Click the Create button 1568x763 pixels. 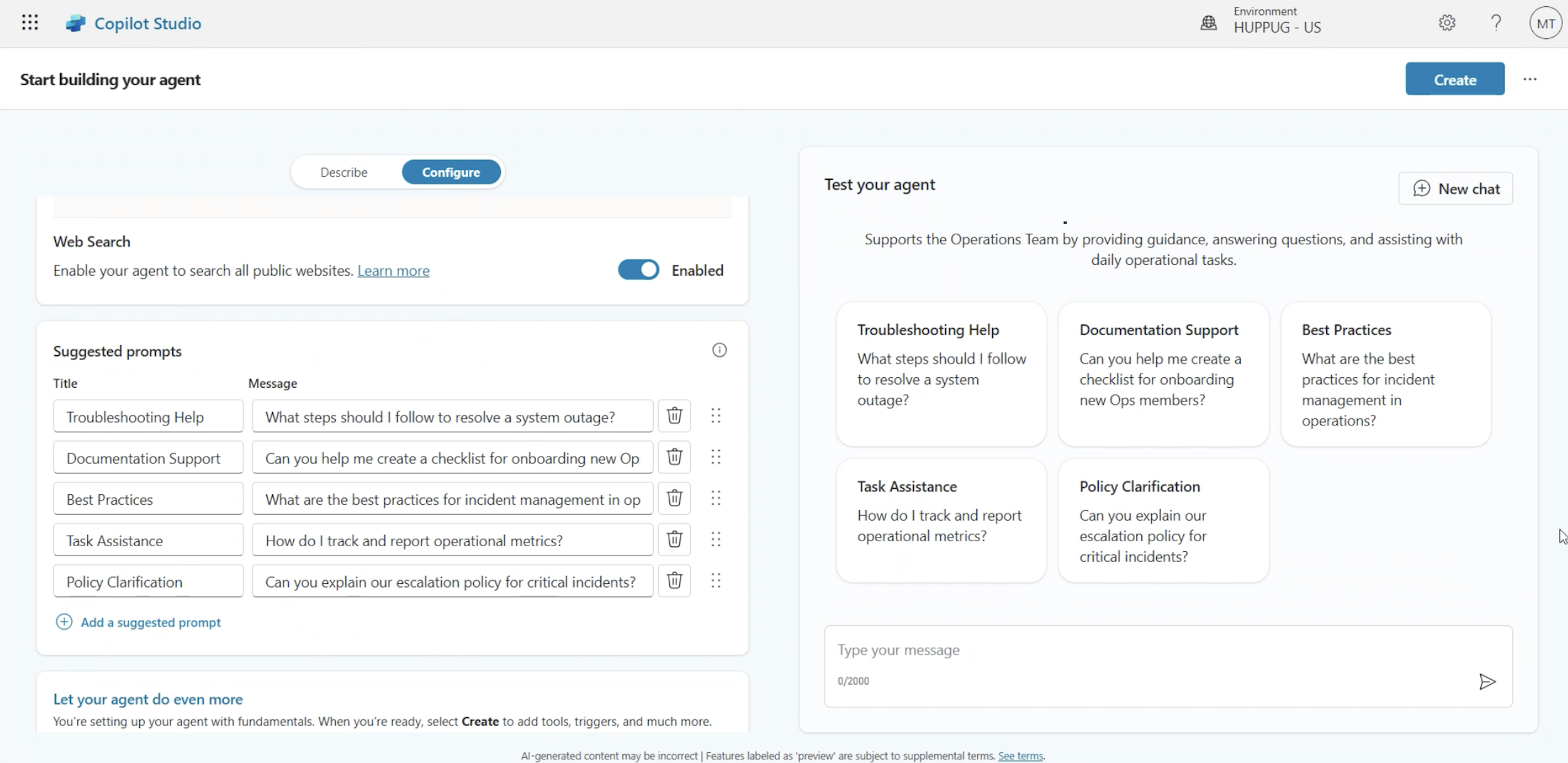[1455, 79]
